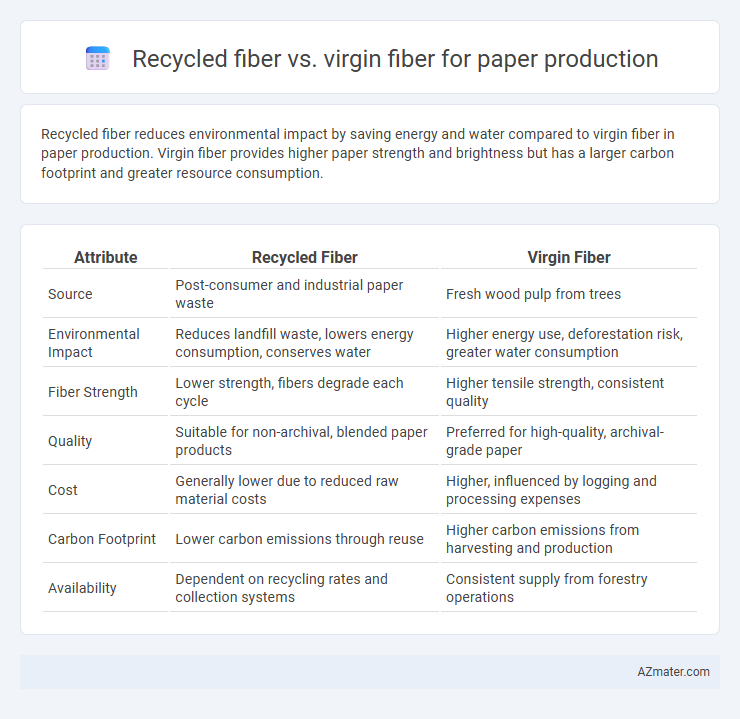Click the page title 'Recycled fiber vs. virgin fiber'
740x719 pixels.
coord(395,59)
